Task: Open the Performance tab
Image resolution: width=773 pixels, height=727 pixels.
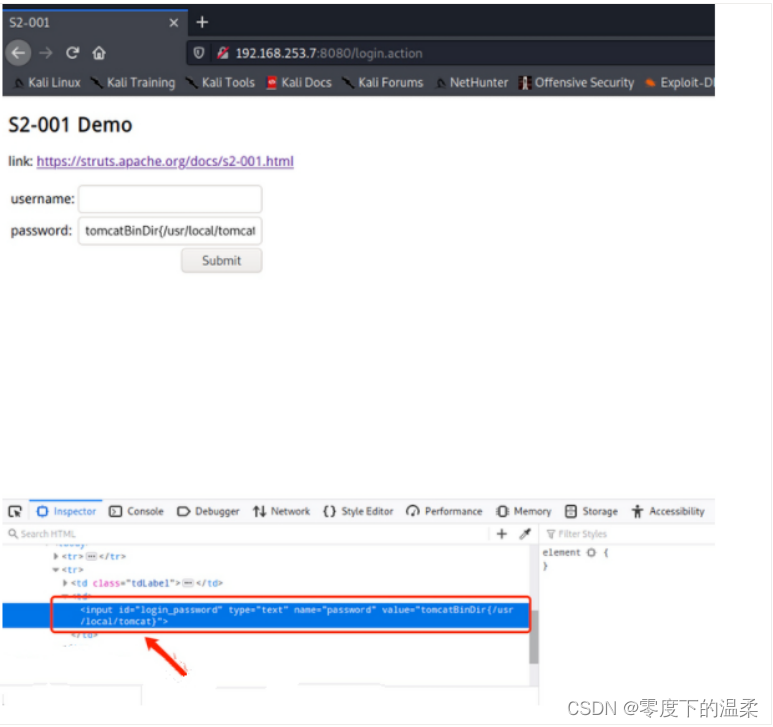Action: pyautogui.click(x=444, y=512)
